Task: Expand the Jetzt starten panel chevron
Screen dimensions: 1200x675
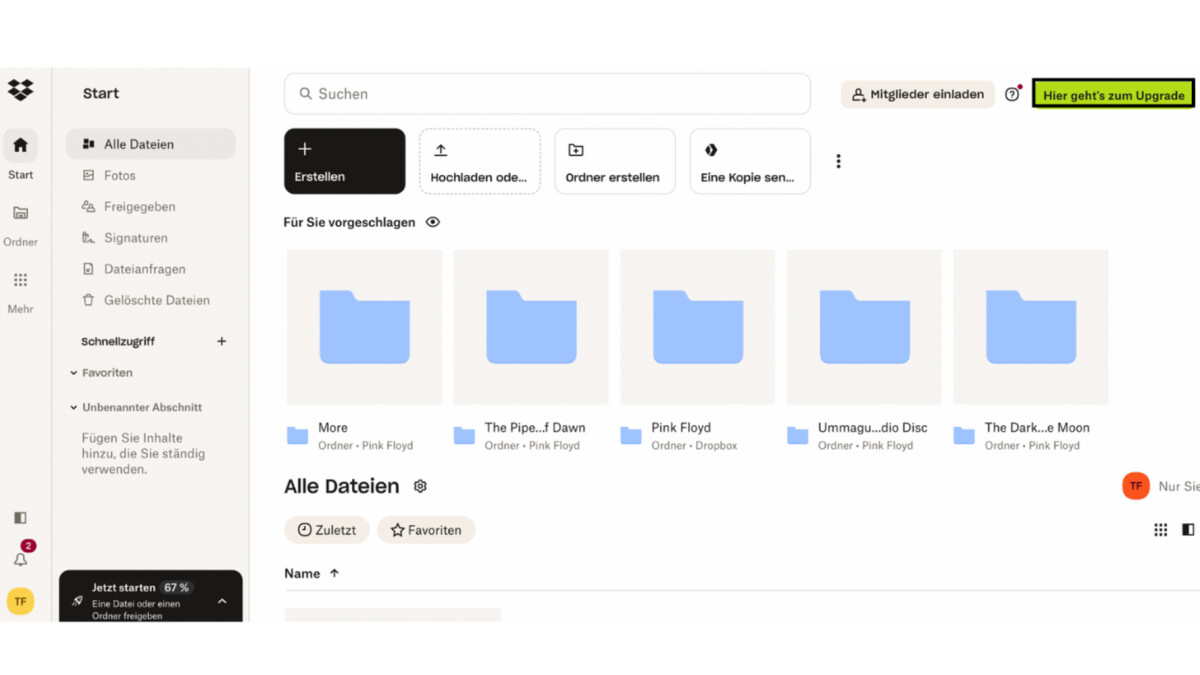Action: pyautogui.click(x=222, y=601)
